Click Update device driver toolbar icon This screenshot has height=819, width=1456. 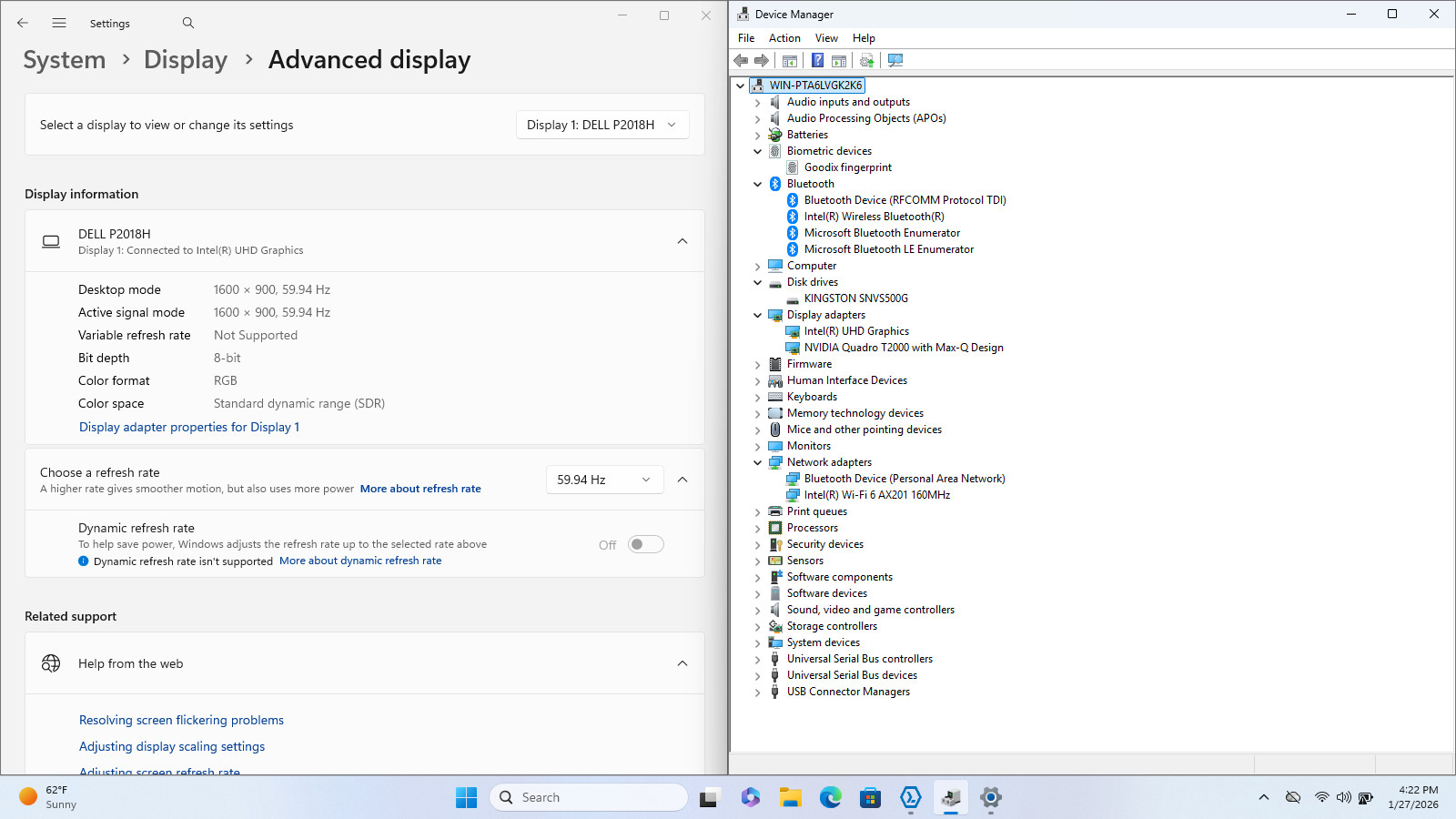(x=866, y=60)
